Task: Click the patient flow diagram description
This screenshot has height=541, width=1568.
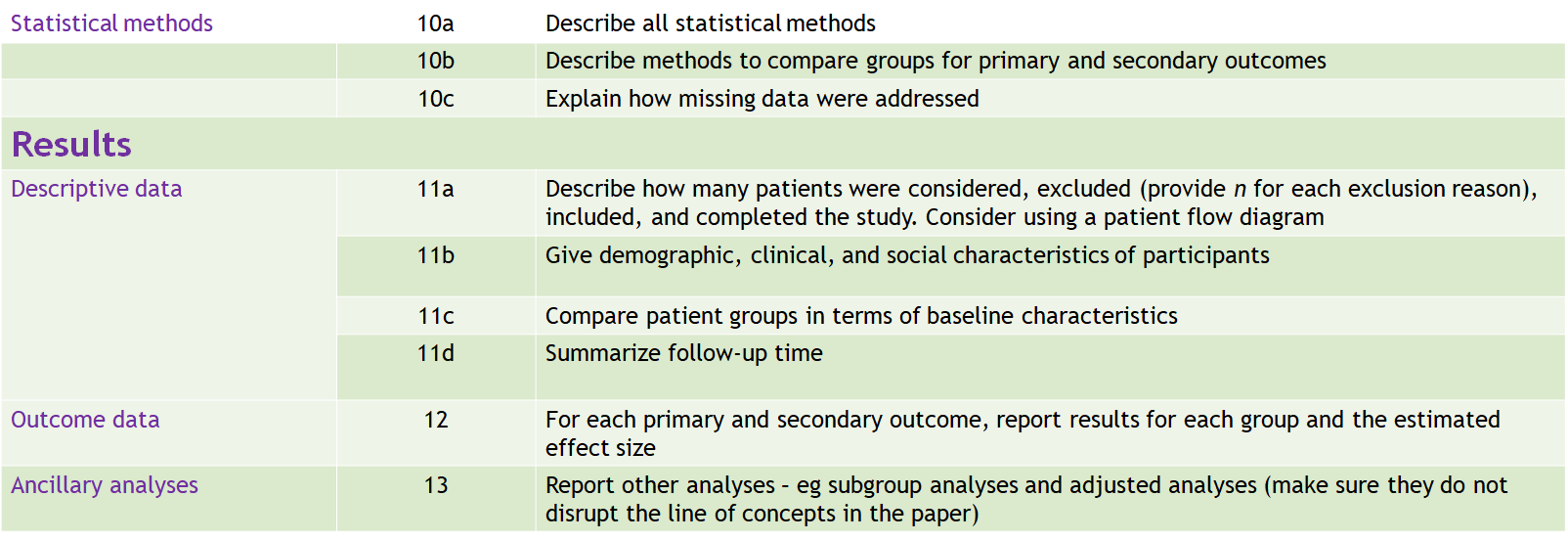Action: pos(1040,203)
